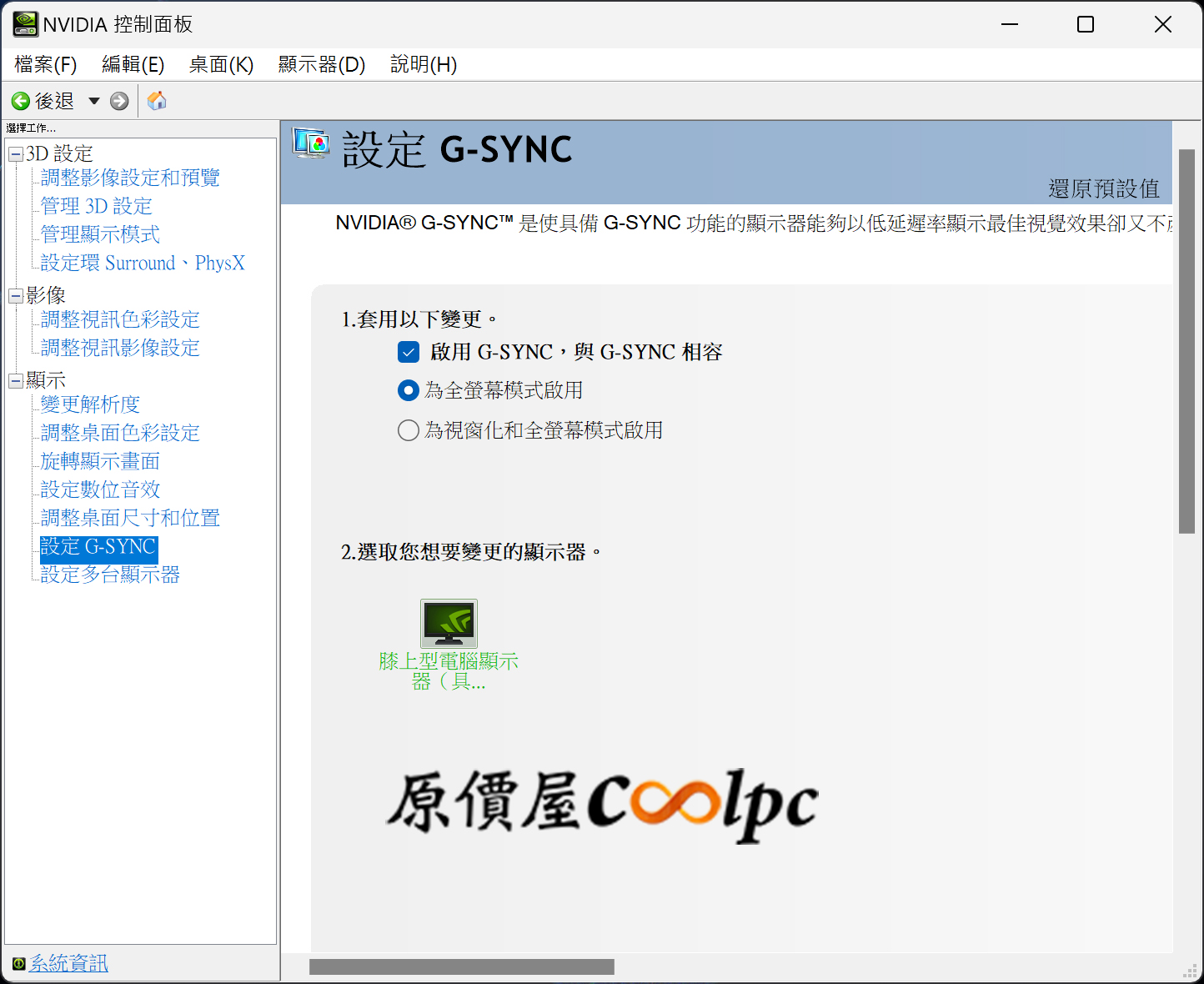The image size is (1204, 984).
Task: Click the 影像 group label
Action: pos(46,296)
